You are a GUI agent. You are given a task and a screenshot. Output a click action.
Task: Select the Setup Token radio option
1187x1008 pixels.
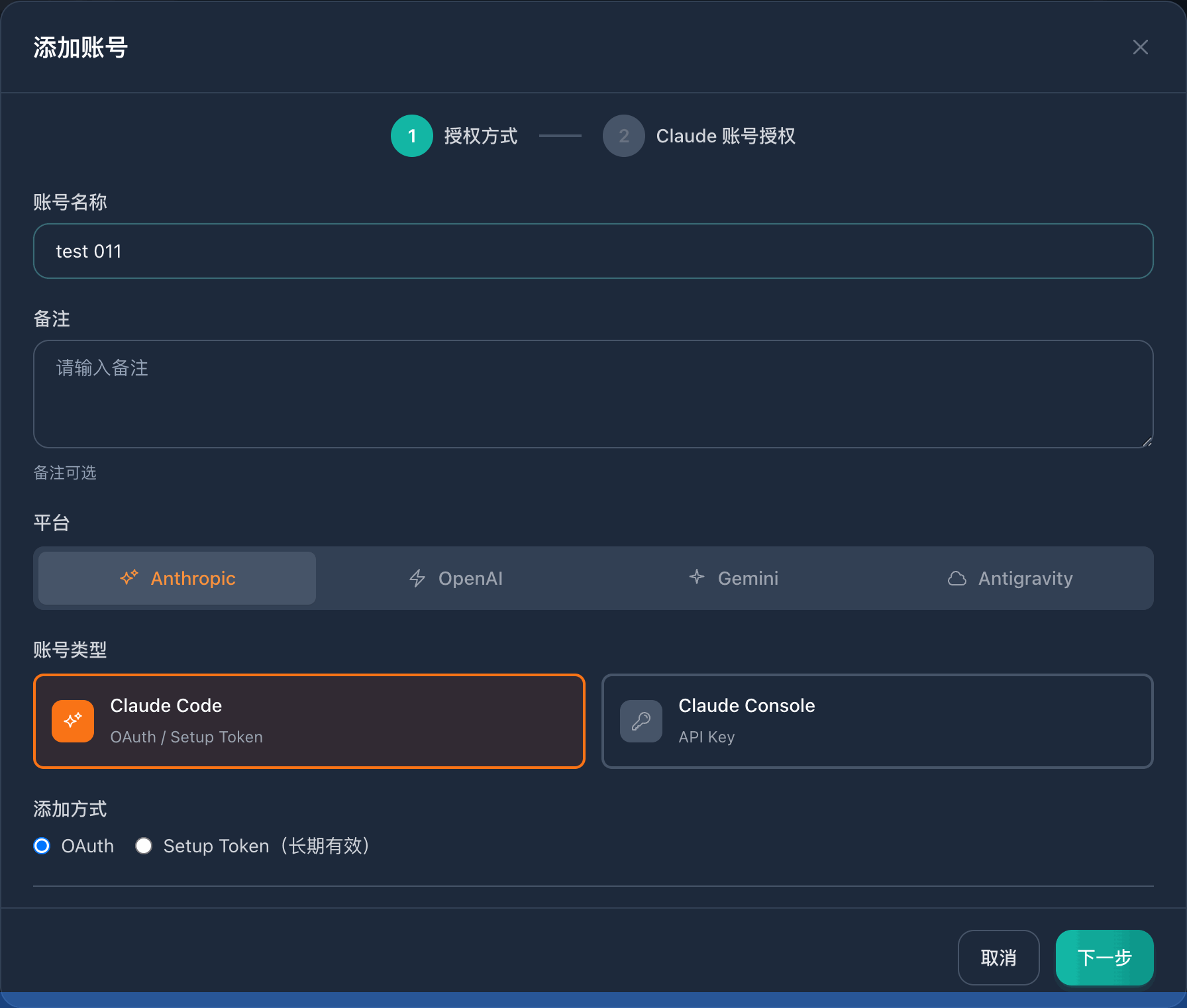144,846
